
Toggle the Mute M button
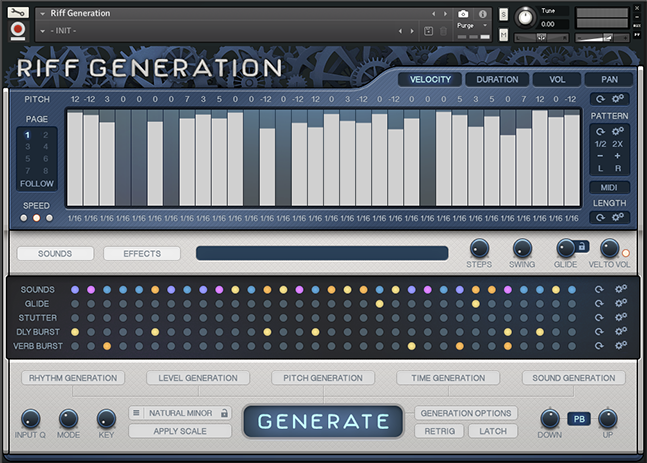pyautogui.click(x=503, y=35)
